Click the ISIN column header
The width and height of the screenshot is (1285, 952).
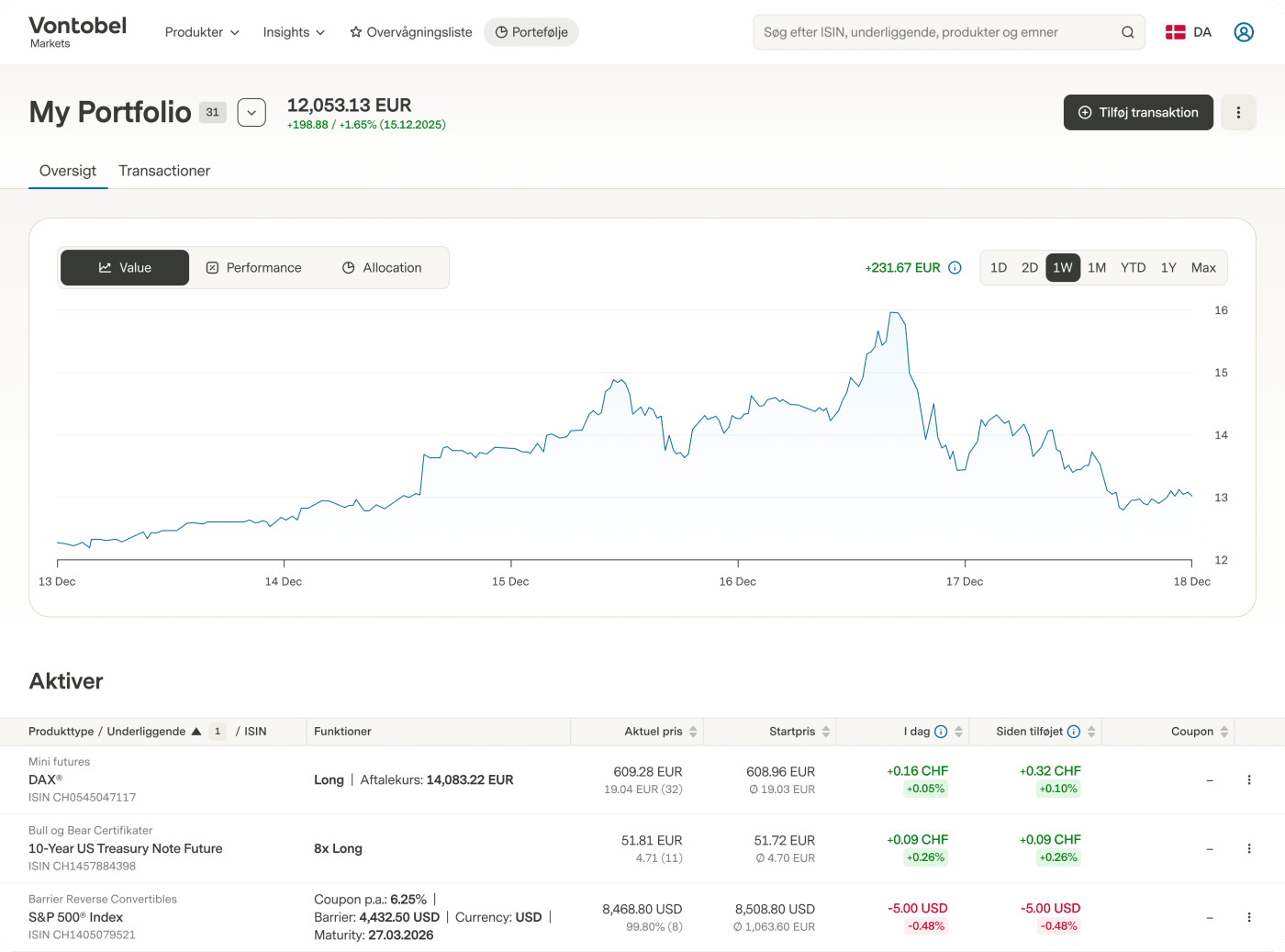255,732
